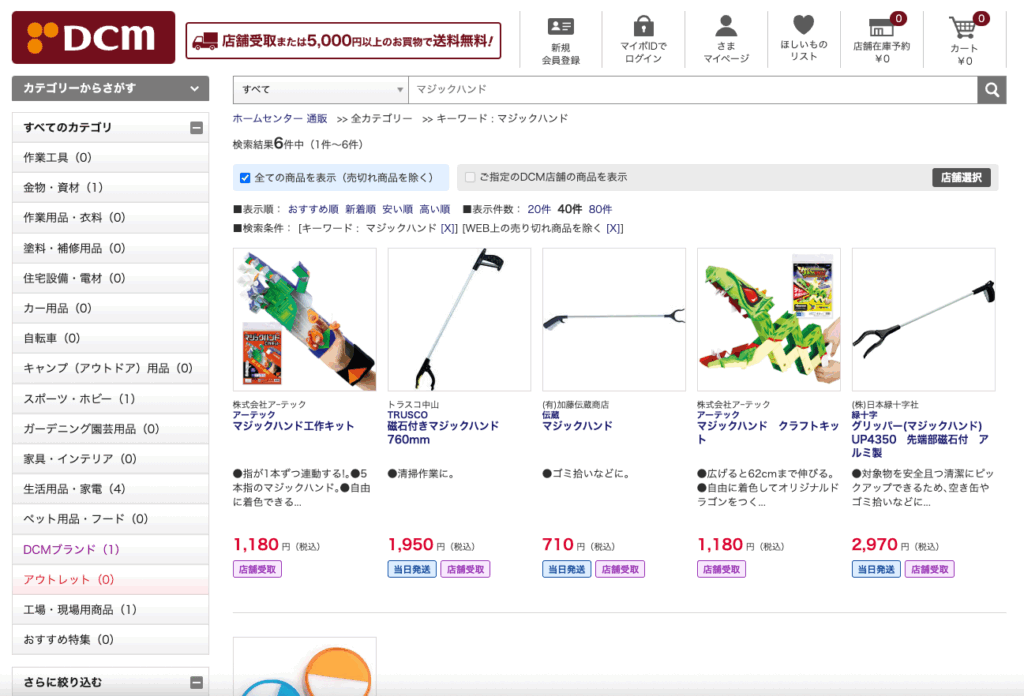Screen dimensions: 1024x696
Task: Select 塗料・補修用品 (0) category
Action: (110, 248)
